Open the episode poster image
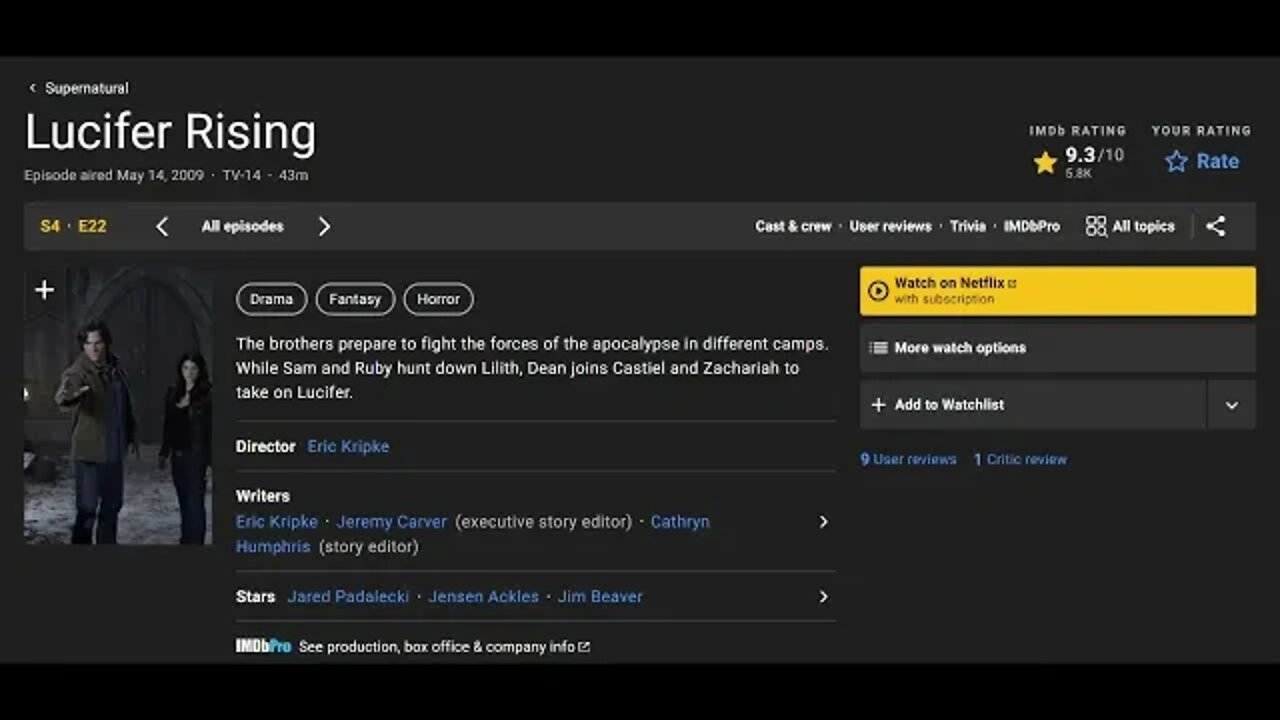Image resolution: width=1280 pixels, height=720 pixels. [118, 405]
